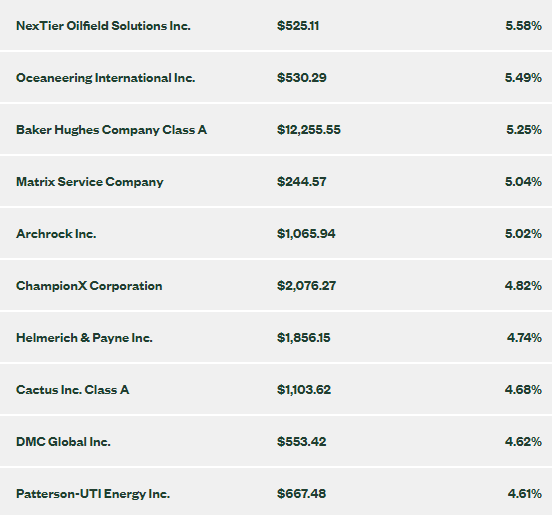Select the $1,065.94 value for Archrock
The image size is (552, 515).
point(306,234)
